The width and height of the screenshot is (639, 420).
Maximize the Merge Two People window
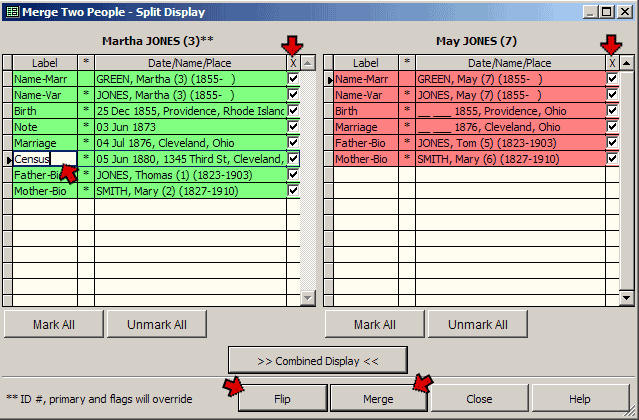(x=607, y=12)
